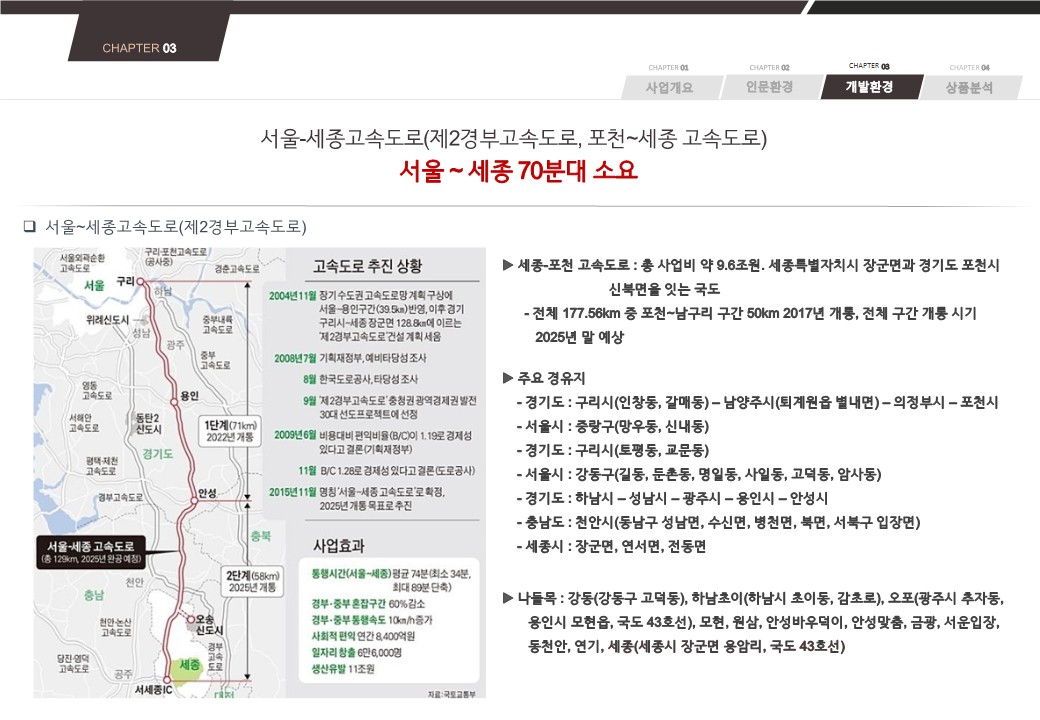Click the 동탄2 신도시 label on map
Viewport: 1040px width, 720px height.
[149, 424]
